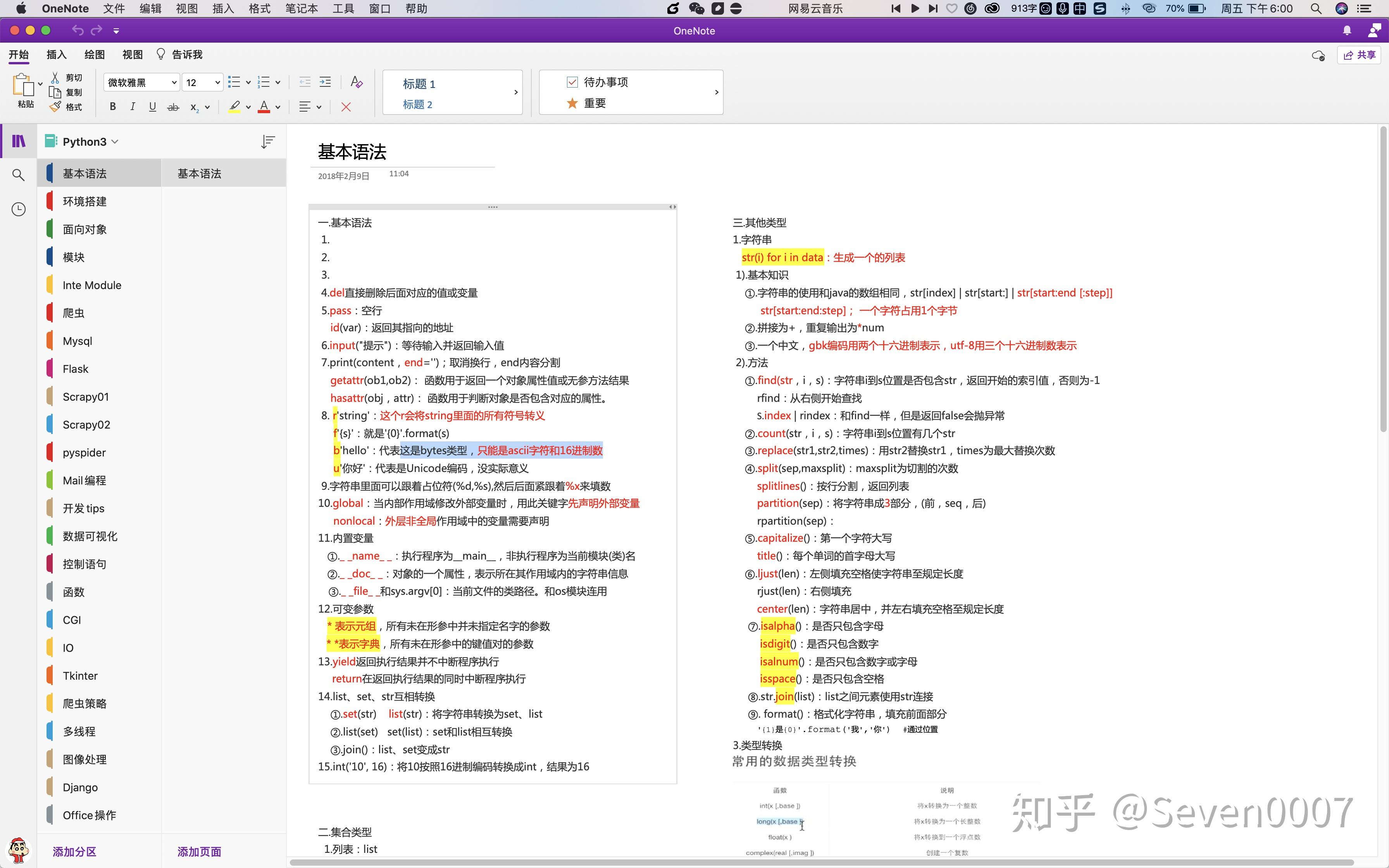Open the 环境搭建 section
Viewport: 1389px width, 868px height.
[99, 201]
